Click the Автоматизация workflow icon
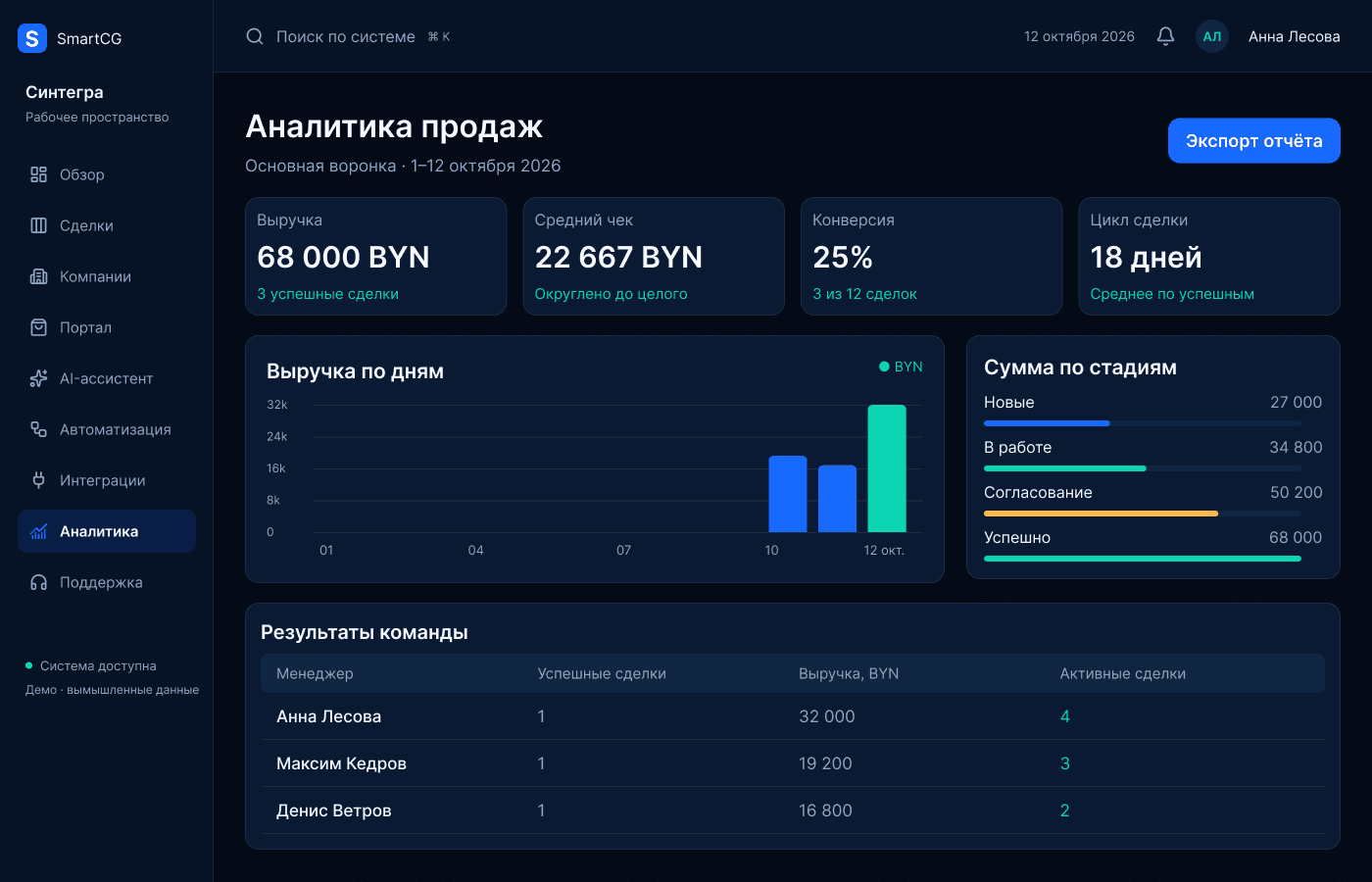 tap(38, 429)
